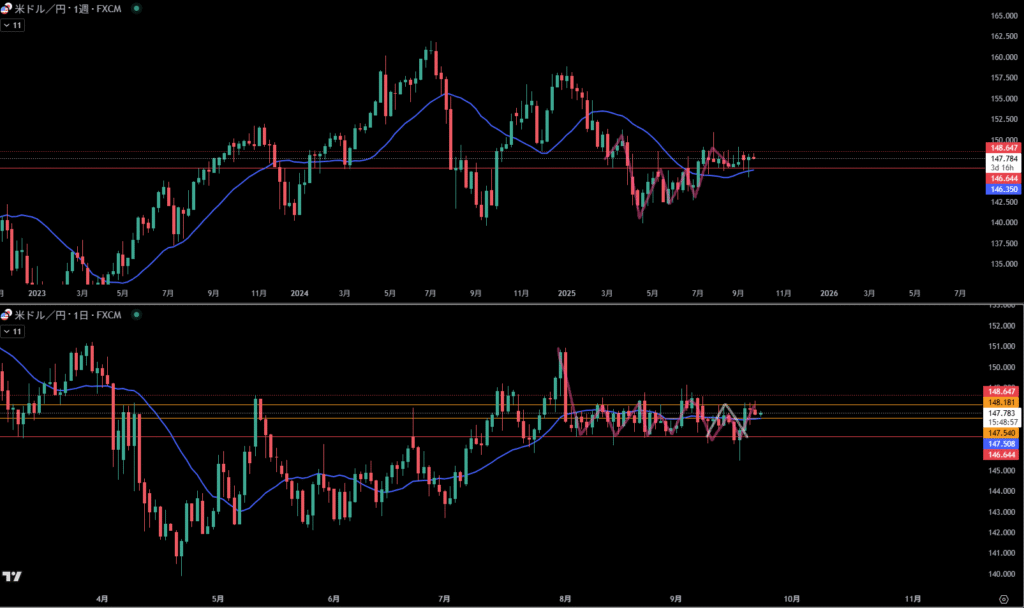Click the USD/JPY flag icon on daily chart
The image size is (1024, 608).
click(x=6, y=315)
